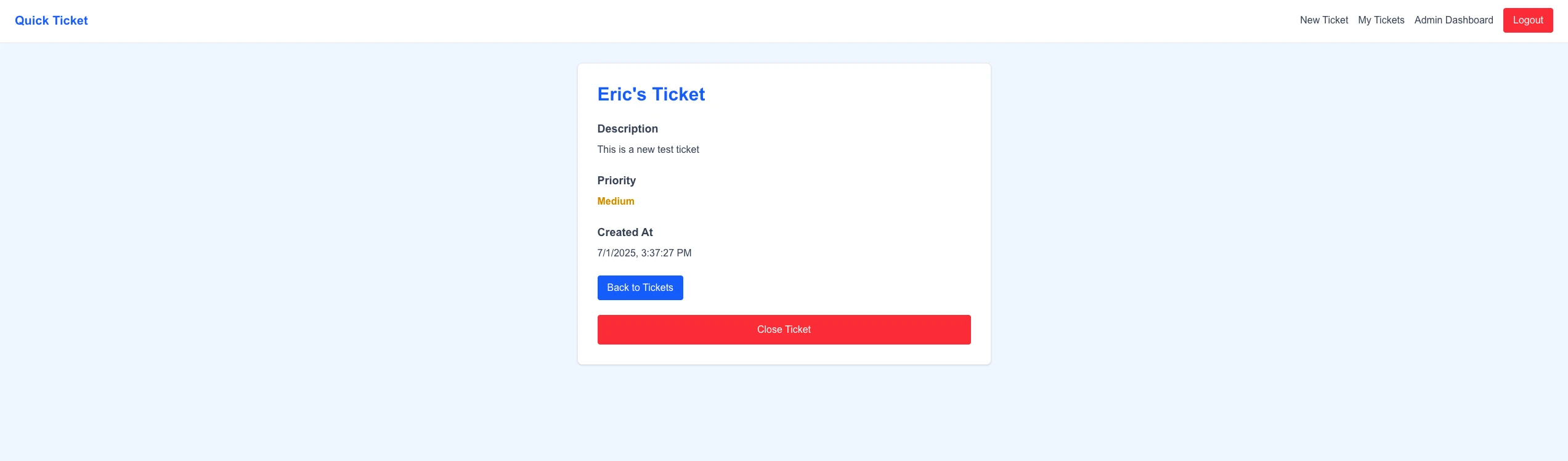Image resolution: width=1568 pixels, height=461 pixels.
Task: Open My Tickets from the top navigation
Action: point(1381,20)
